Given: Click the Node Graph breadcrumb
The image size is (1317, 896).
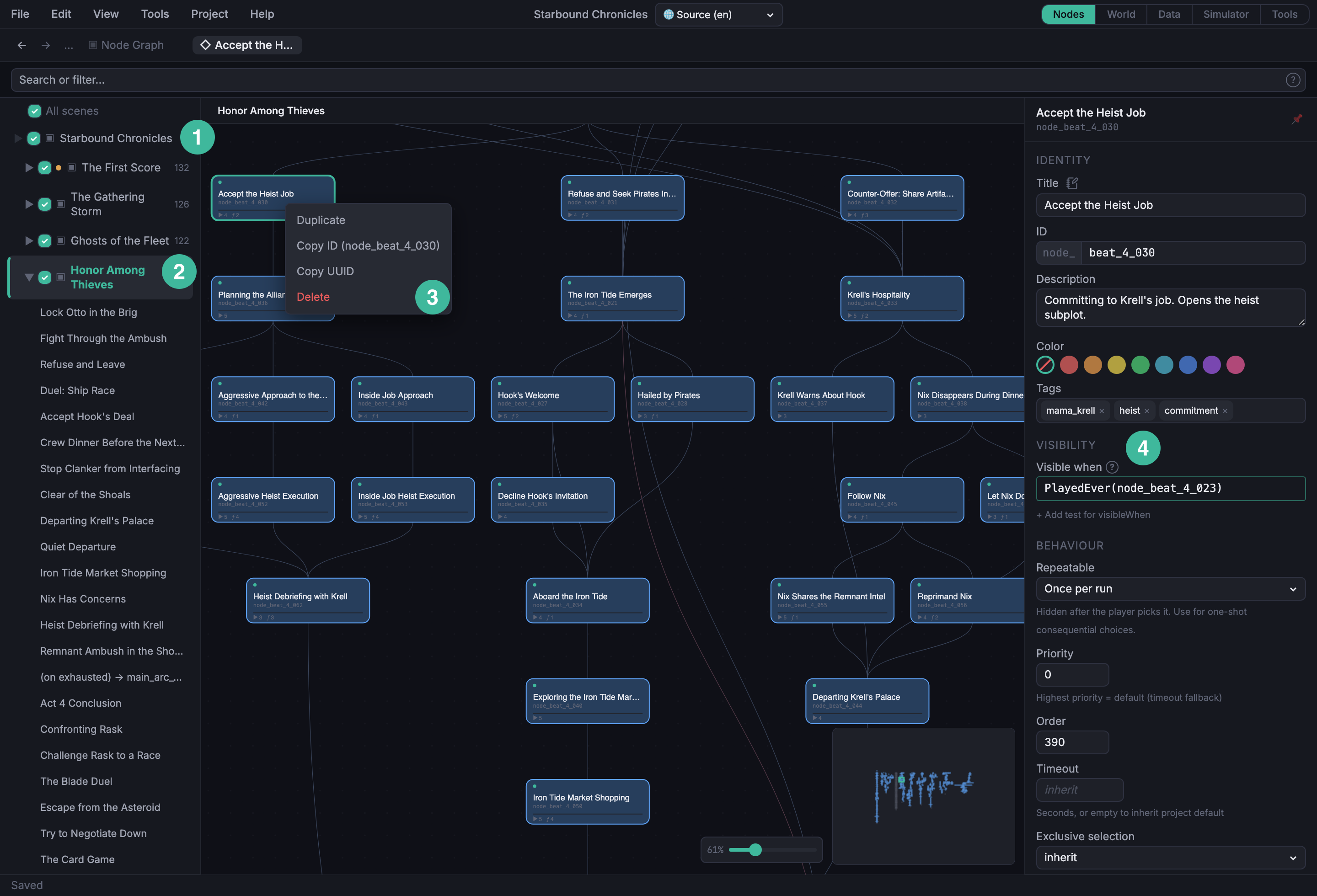Looking at the screenshot, I should 126,45.
